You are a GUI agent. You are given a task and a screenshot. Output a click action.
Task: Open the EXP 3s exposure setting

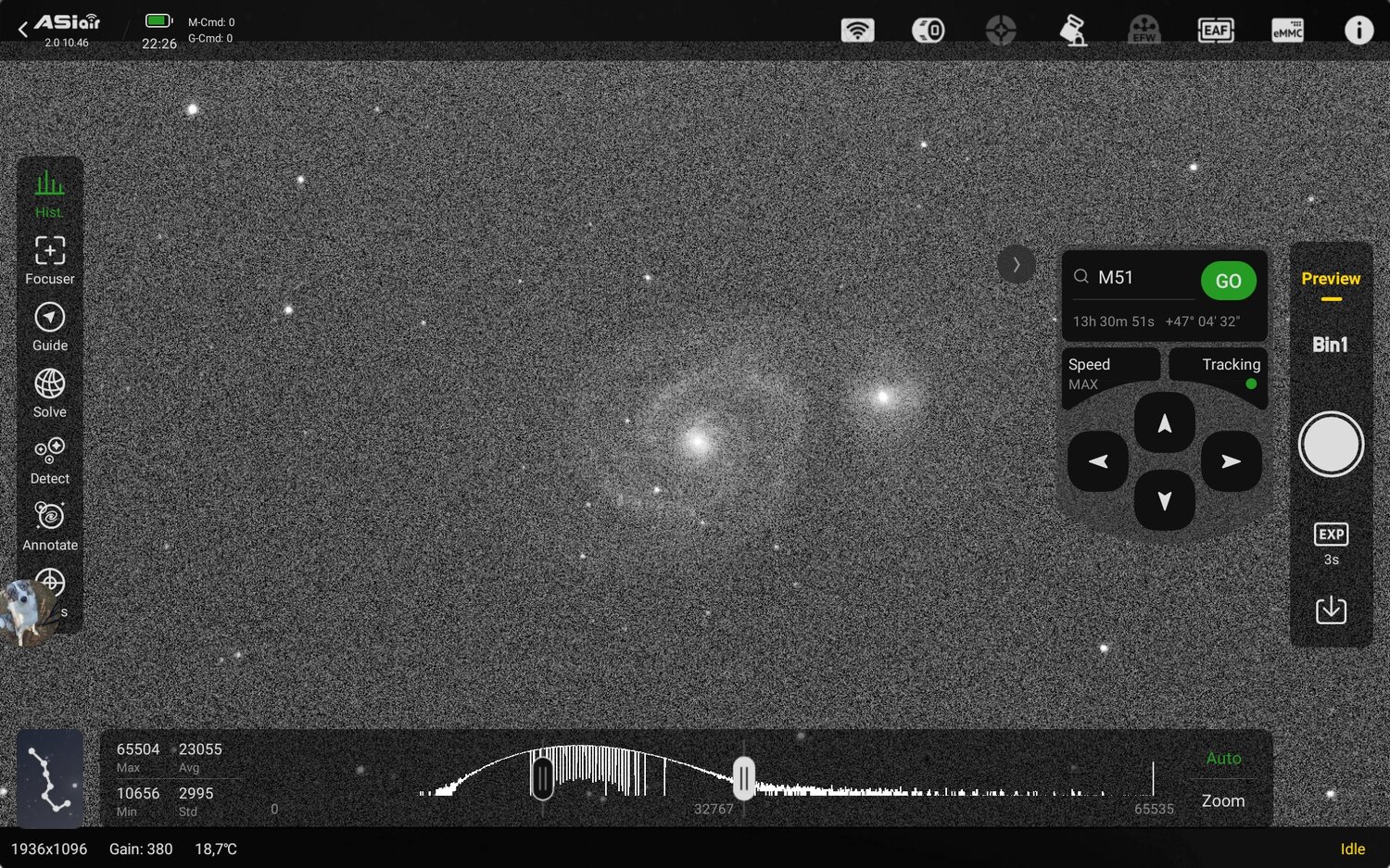[x=1331, y=544]
